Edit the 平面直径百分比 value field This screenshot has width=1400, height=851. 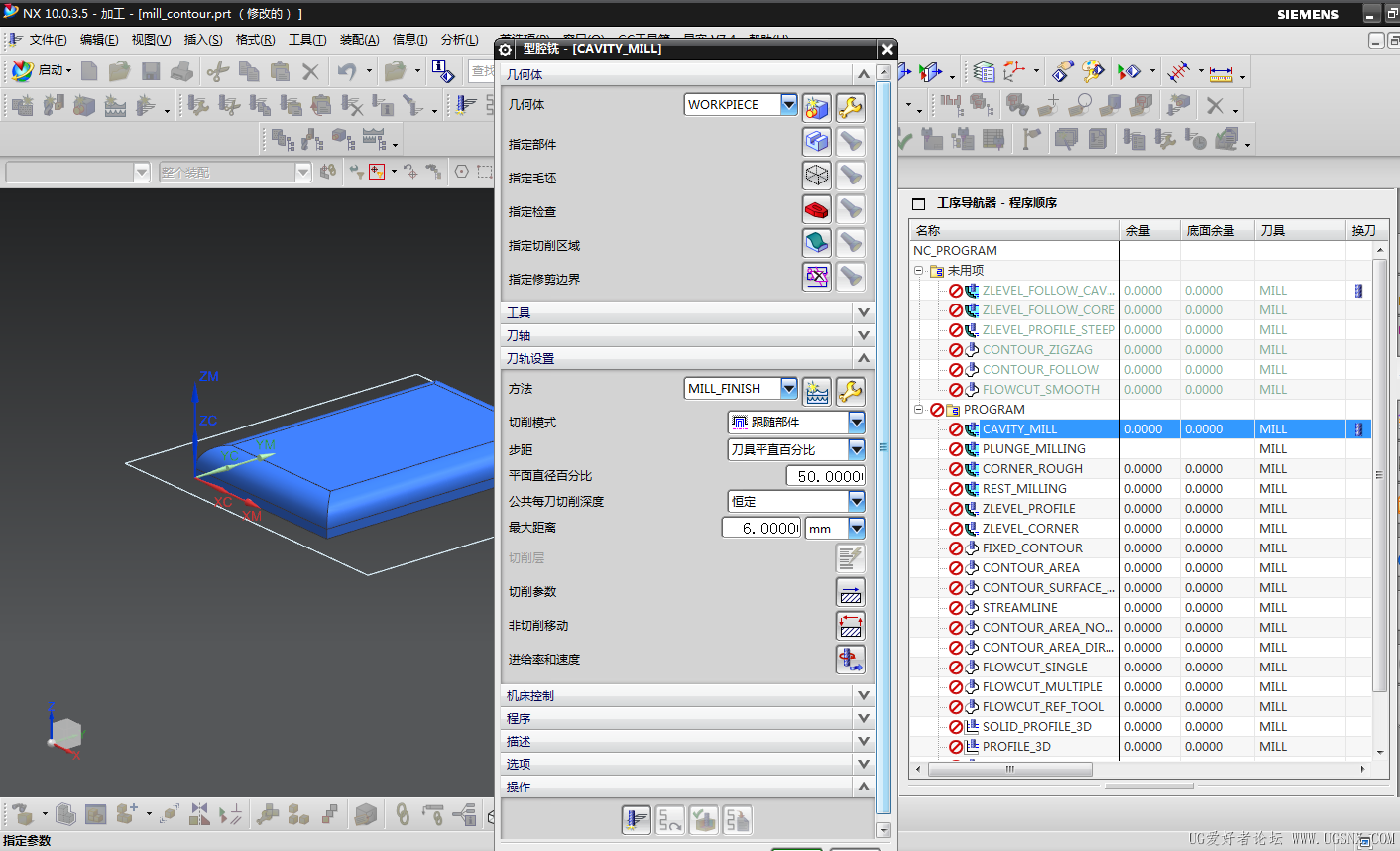click(x=826, y=476)
